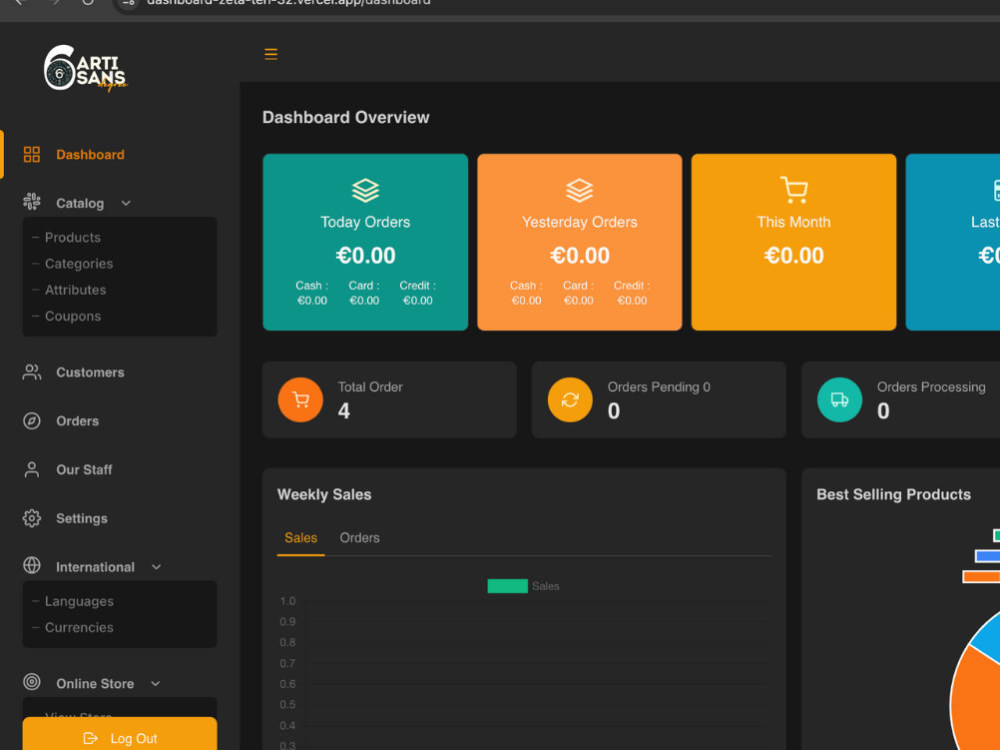Toggle the hamburger menu icon
Viewport: 1000px width, 750px height.
tap(270, 54)
